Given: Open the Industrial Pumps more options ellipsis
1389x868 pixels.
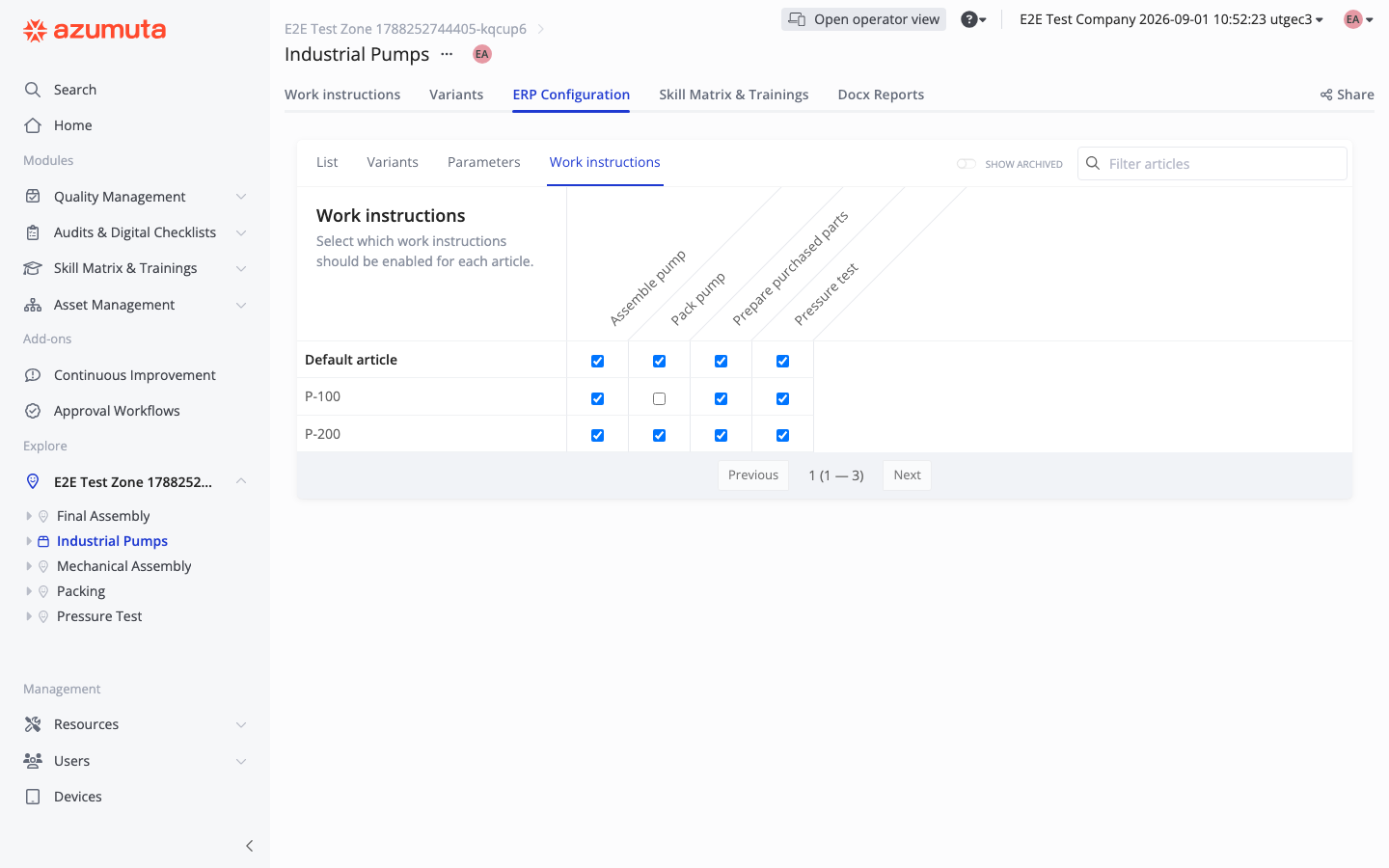Looking at the screenshot, I should (447, 54).
